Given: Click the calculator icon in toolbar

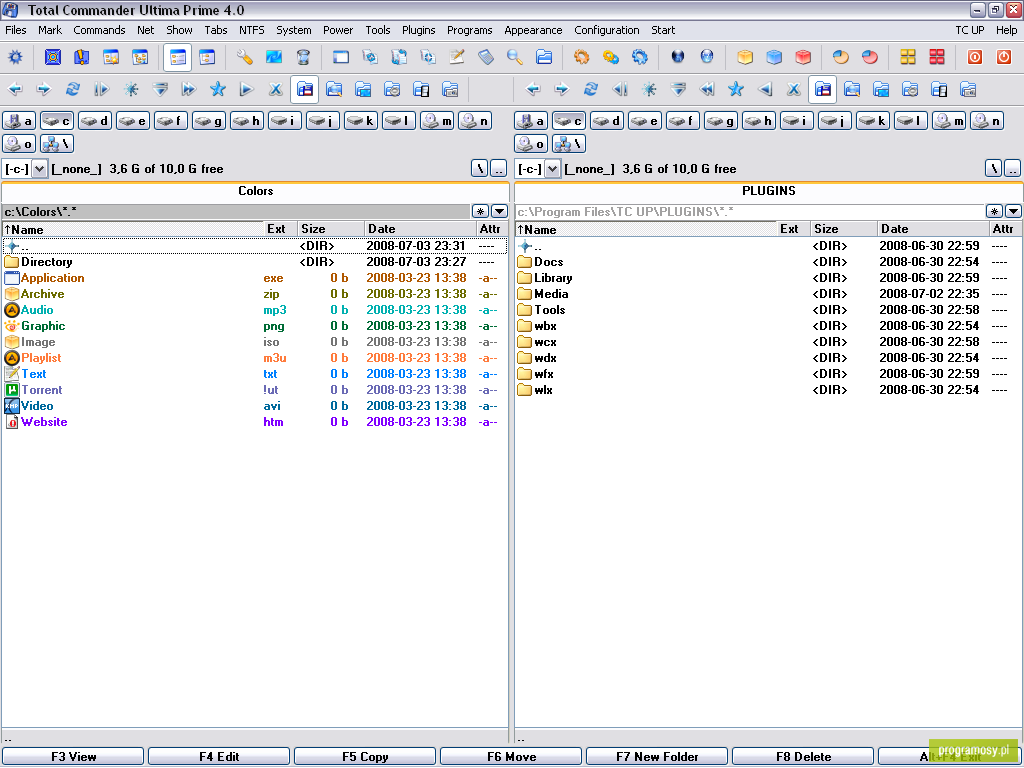Looking at the screenshot, I should pos(485,57).
